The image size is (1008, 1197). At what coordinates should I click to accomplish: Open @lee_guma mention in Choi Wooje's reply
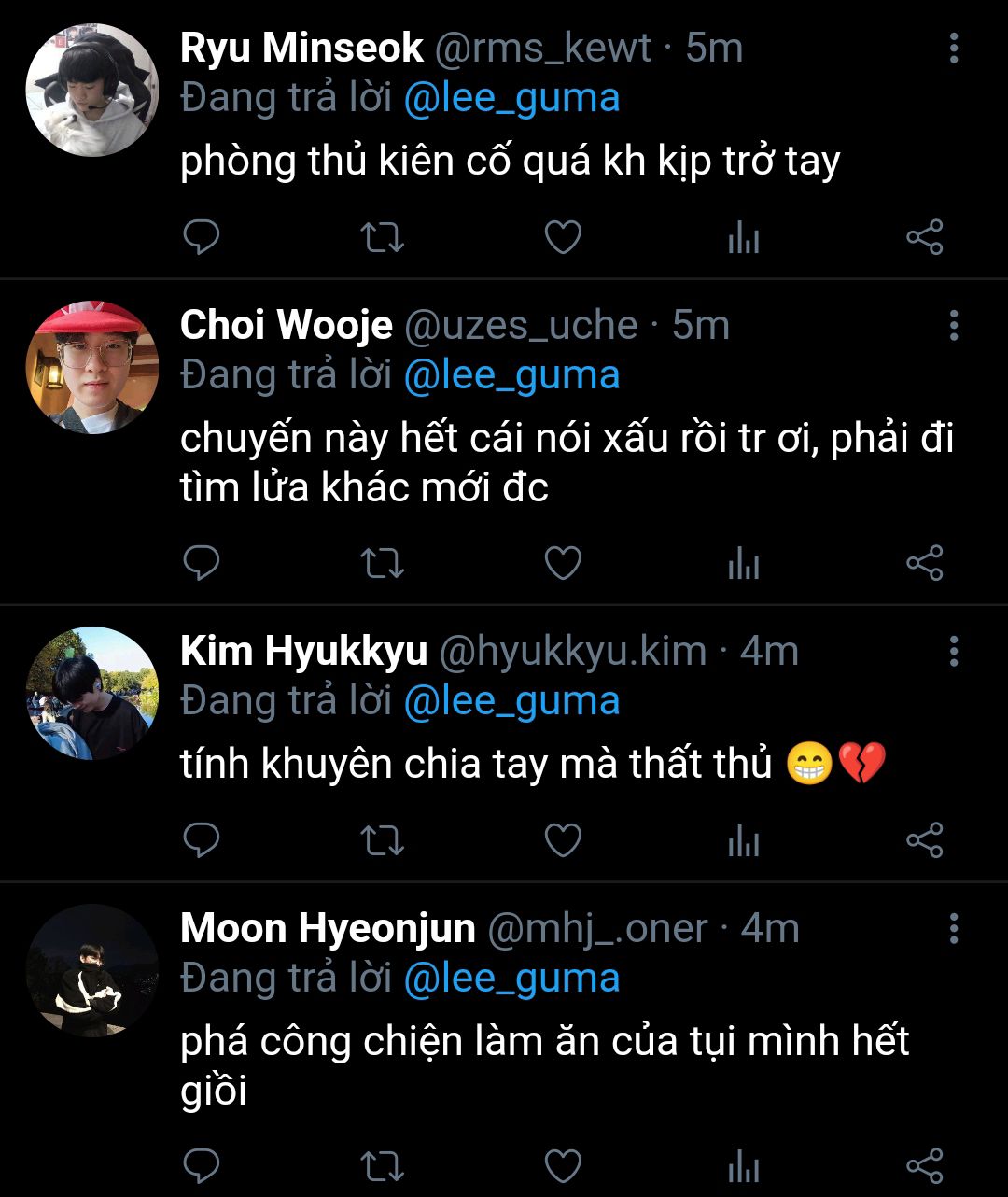click(512, 375)
